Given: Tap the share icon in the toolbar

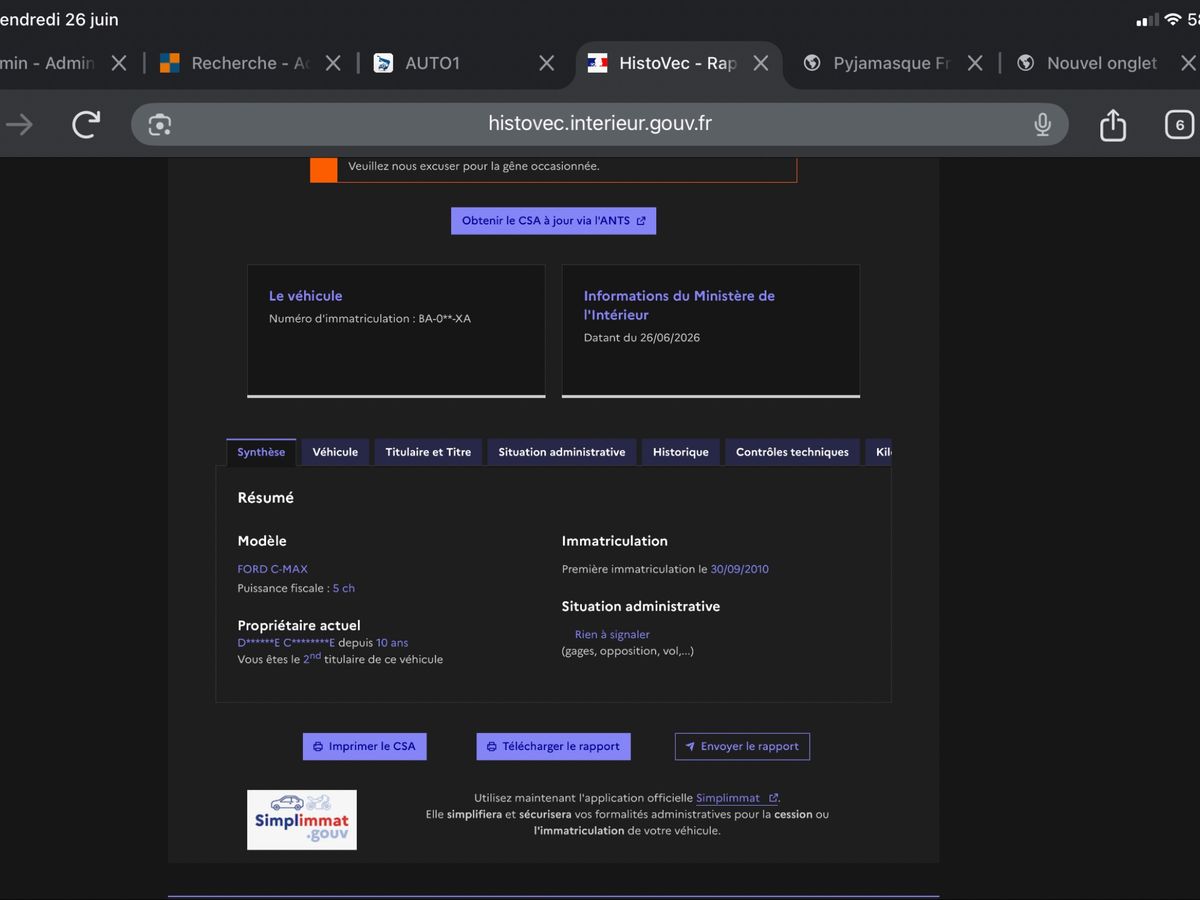Looking at the screenshot, I should click(1112, 124).
